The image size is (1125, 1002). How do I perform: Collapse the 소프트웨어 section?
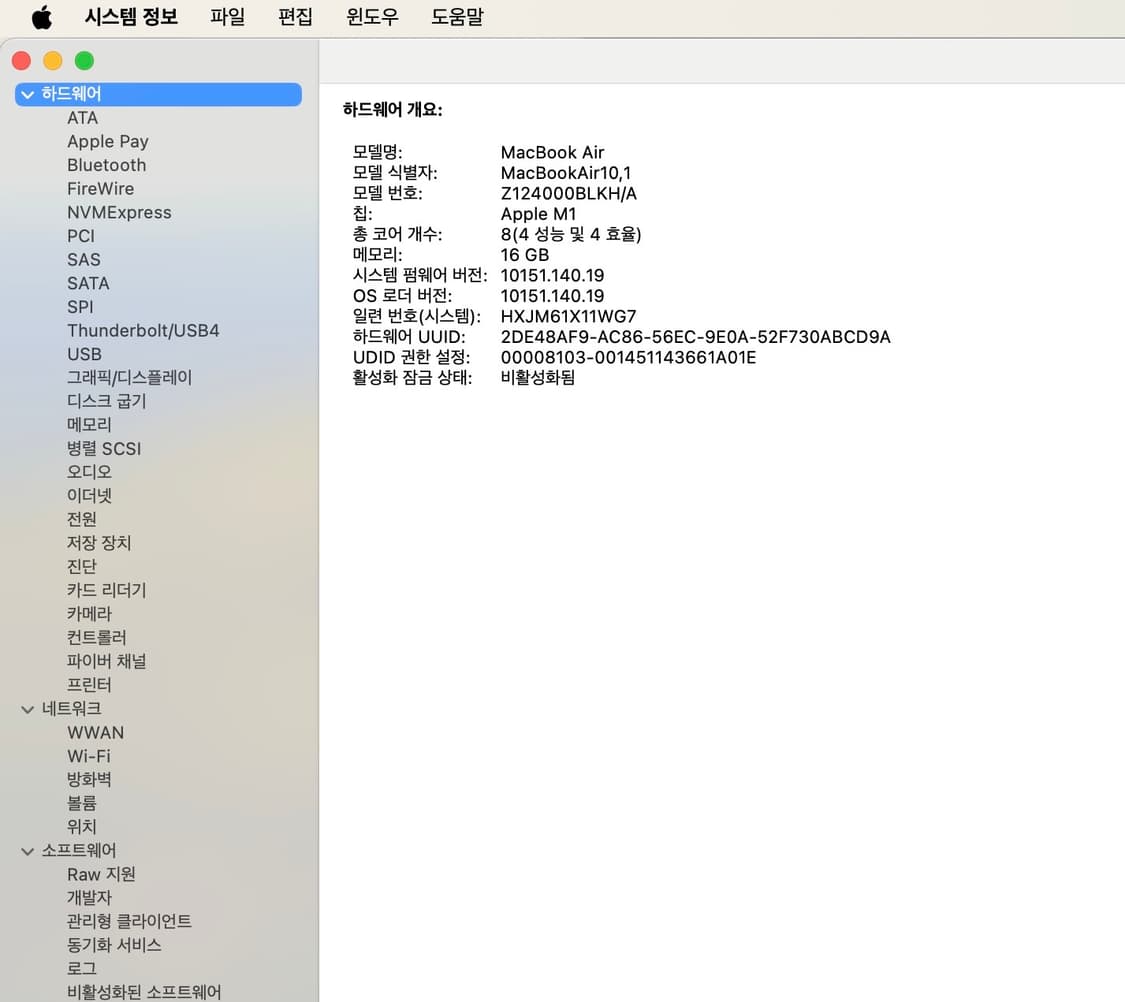(x=27, y=850)
